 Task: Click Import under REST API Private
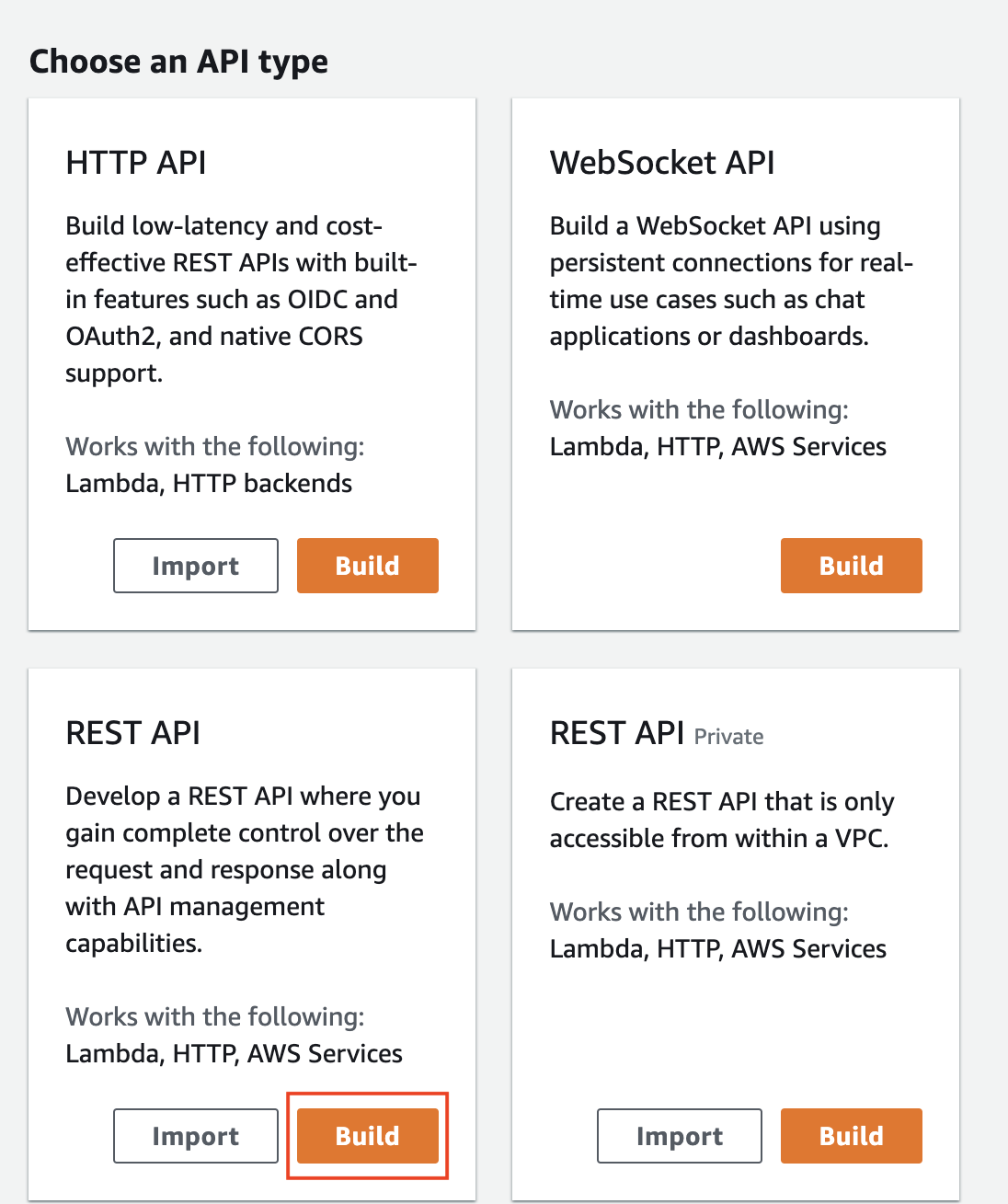[679, 1135]
